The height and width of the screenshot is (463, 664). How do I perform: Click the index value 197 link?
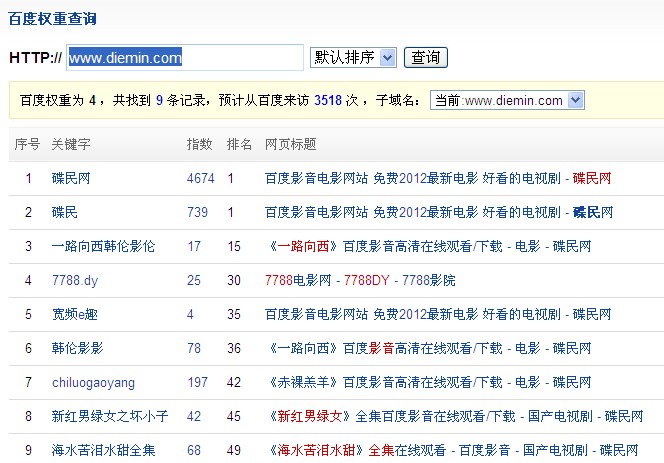point(197,382)
